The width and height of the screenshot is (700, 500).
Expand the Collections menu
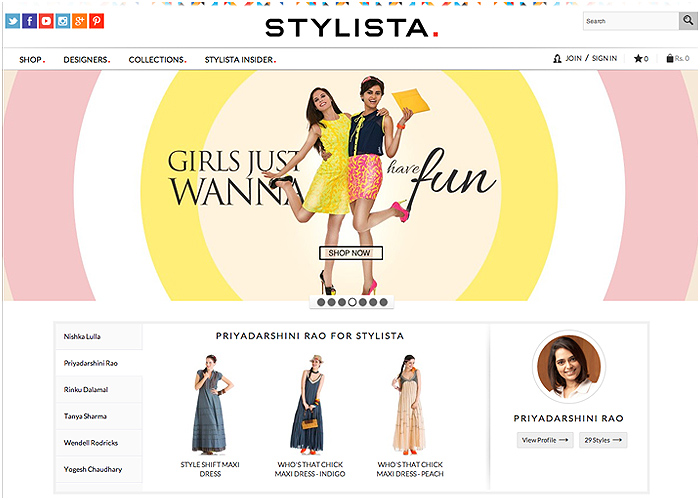pos(158,60)
